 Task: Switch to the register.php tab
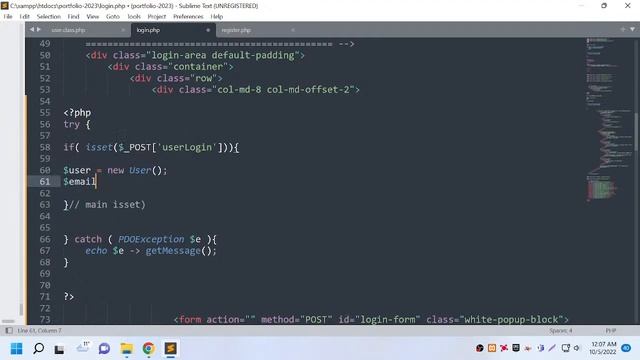(x=236, y=30)
